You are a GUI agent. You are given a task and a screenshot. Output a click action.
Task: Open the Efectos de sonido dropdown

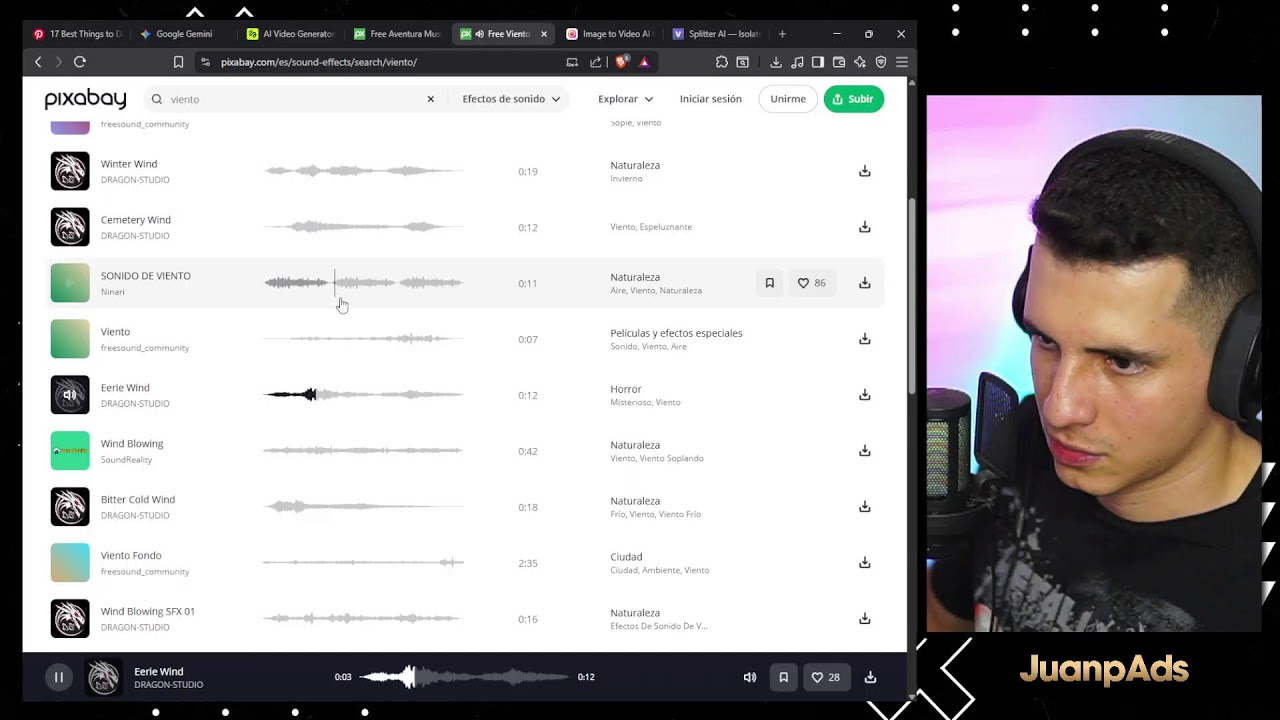(511, 99)
